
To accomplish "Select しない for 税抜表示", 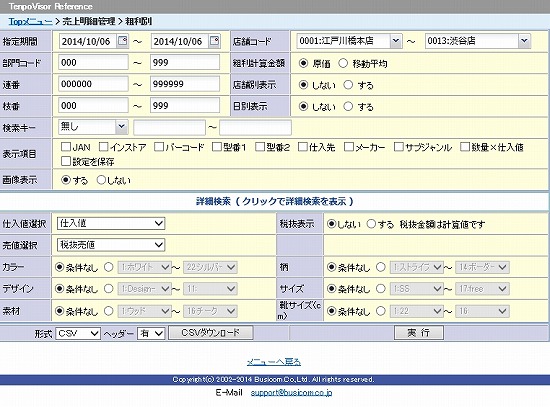I will (331, 224).
